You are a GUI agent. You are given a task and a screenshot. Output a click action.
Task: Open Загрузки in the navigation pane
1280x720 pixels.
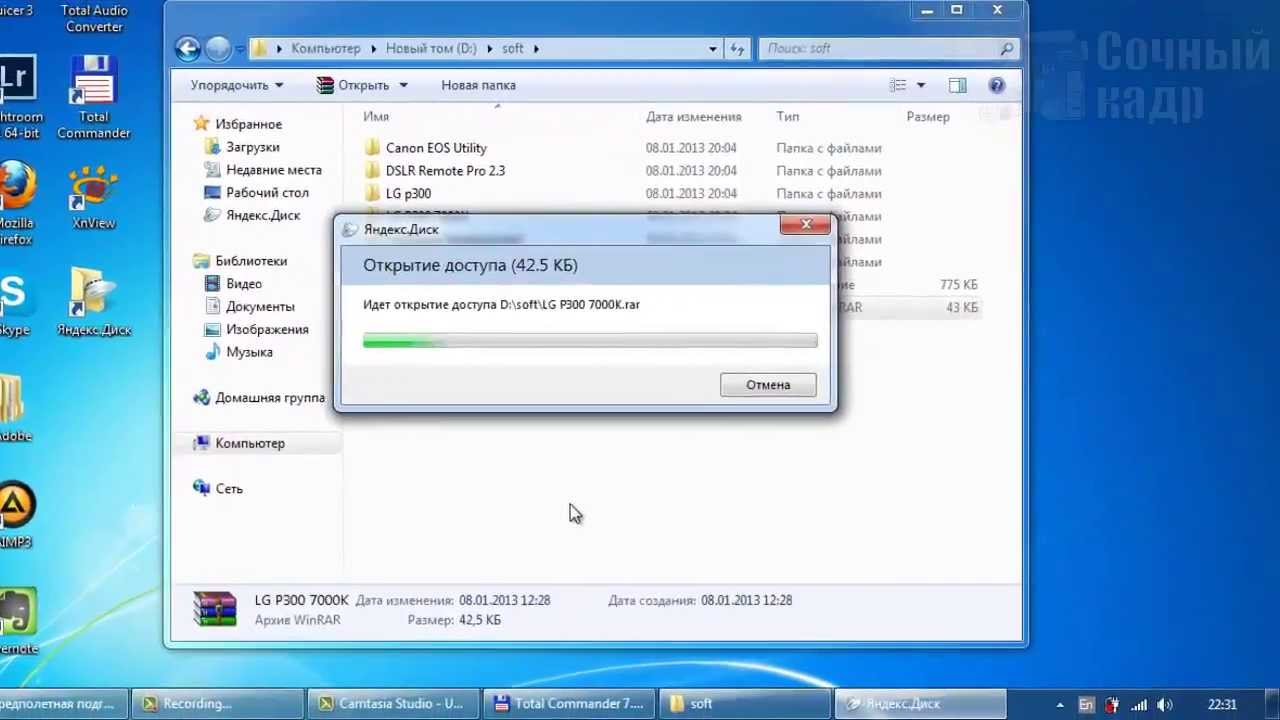(253, 147)
